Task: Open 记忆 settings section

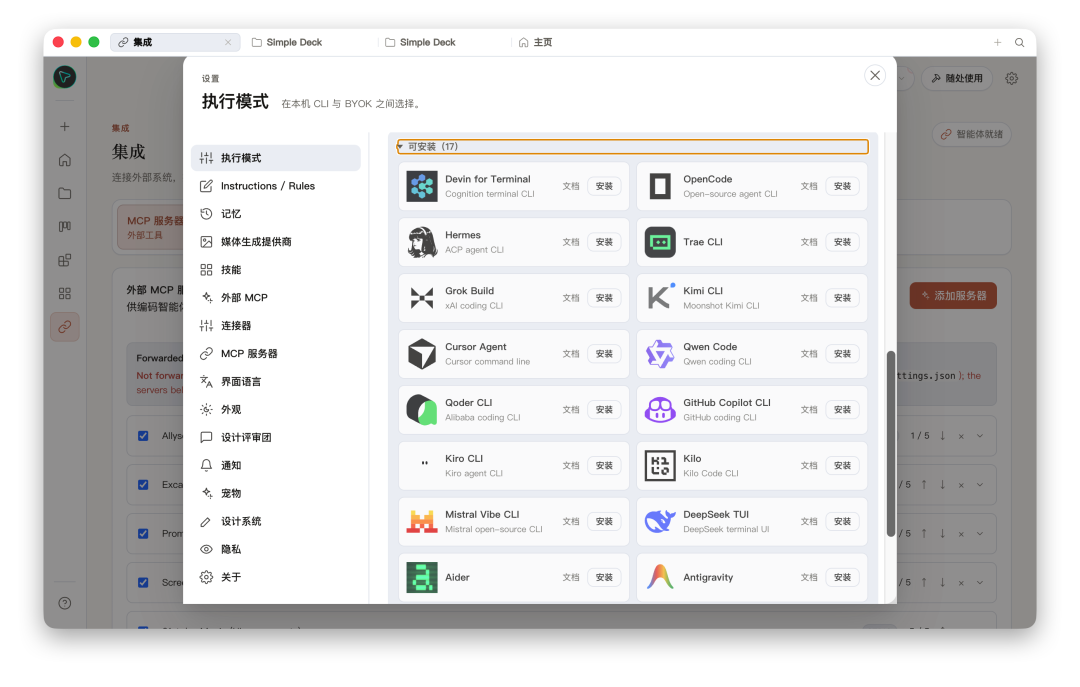Action: (x=276, y=214)
